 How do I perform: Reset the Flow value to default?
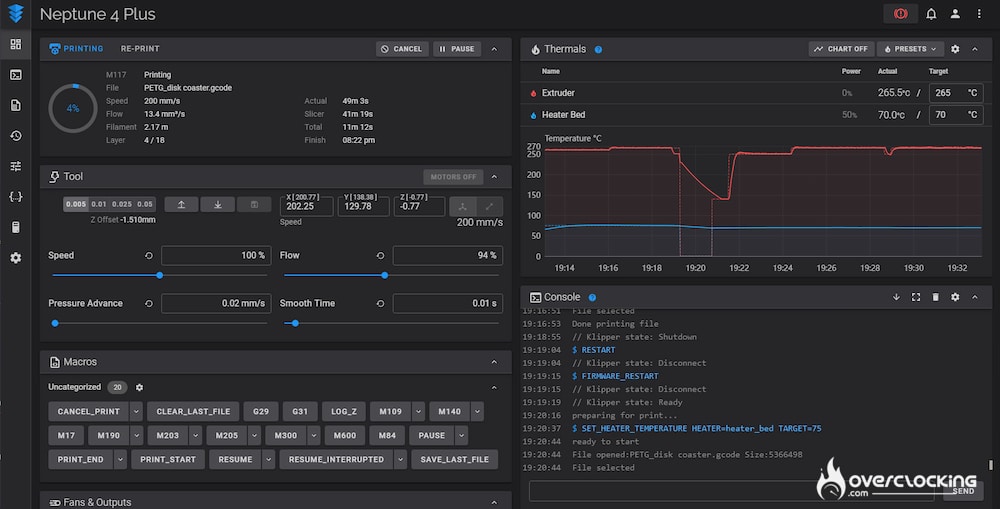(x=381, y=255)
